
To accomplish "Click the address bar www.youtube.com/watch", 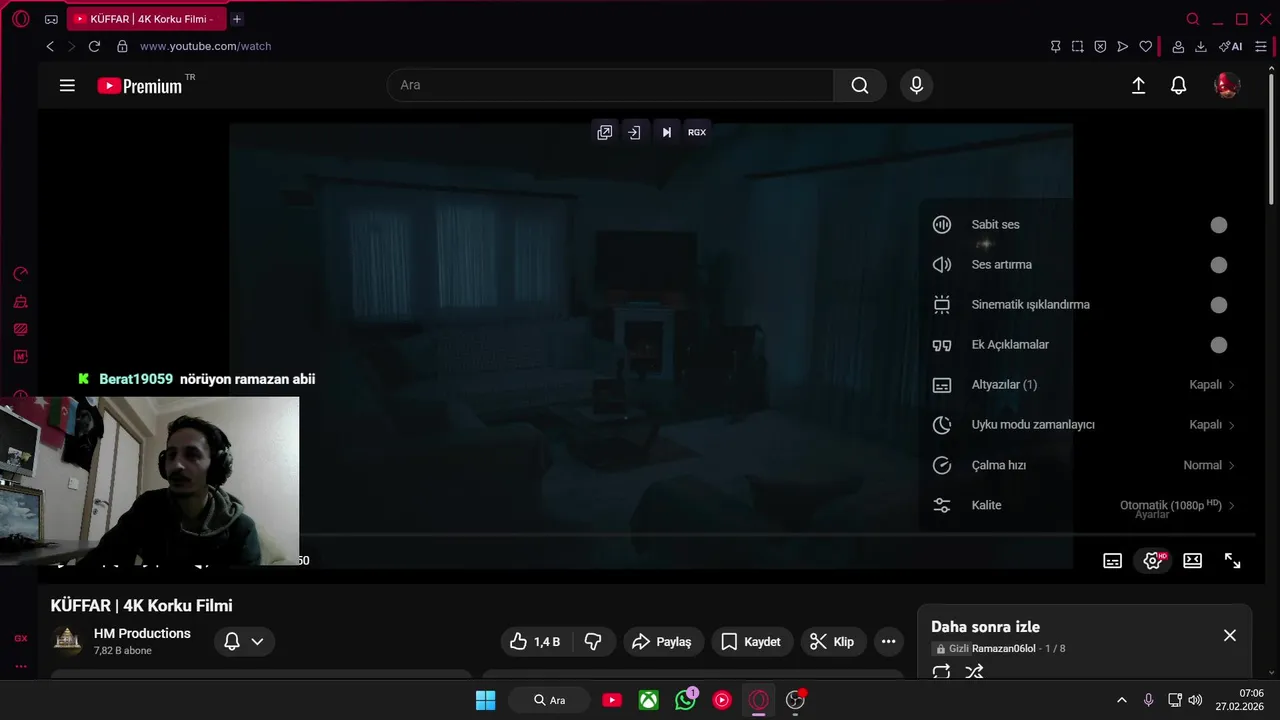I will [x=206, y=46].
